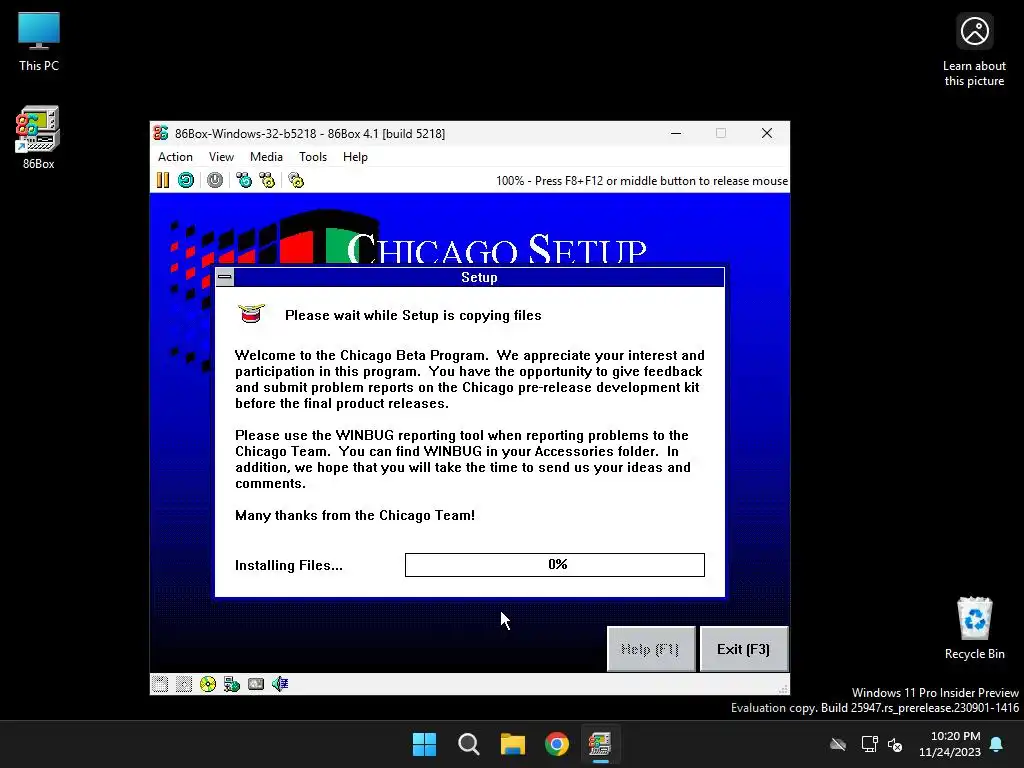Viewport: 1024px width, 768px height.
Task: Open 86Box settings via the gear icon
Action: point(296,180)
